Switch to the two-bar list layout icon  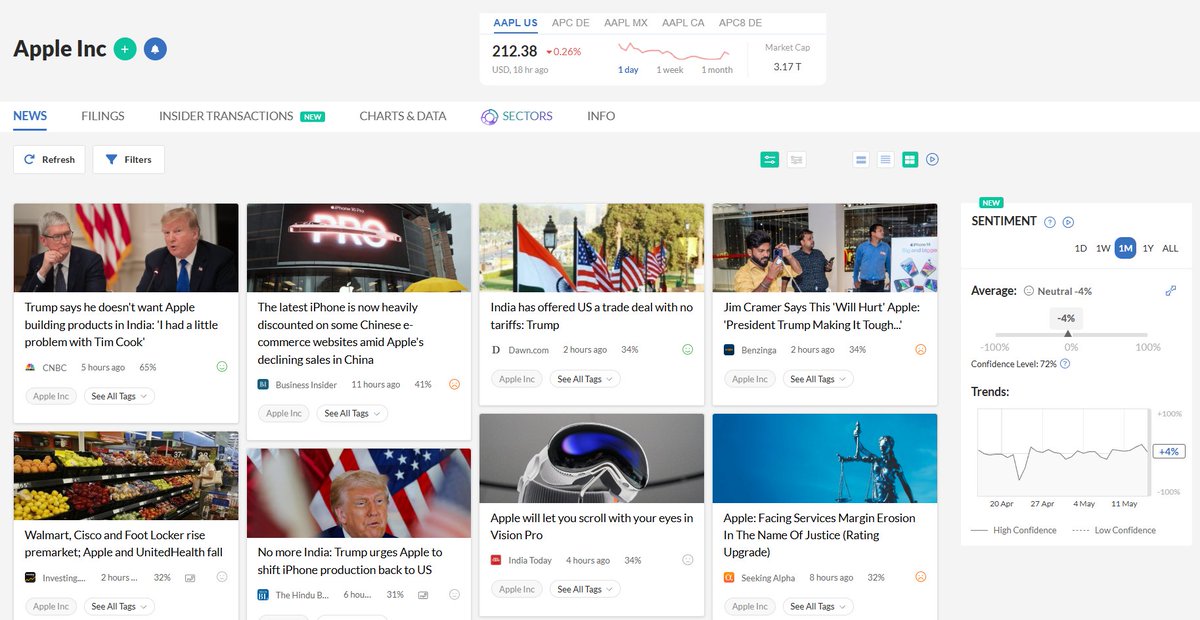[861, 159]
